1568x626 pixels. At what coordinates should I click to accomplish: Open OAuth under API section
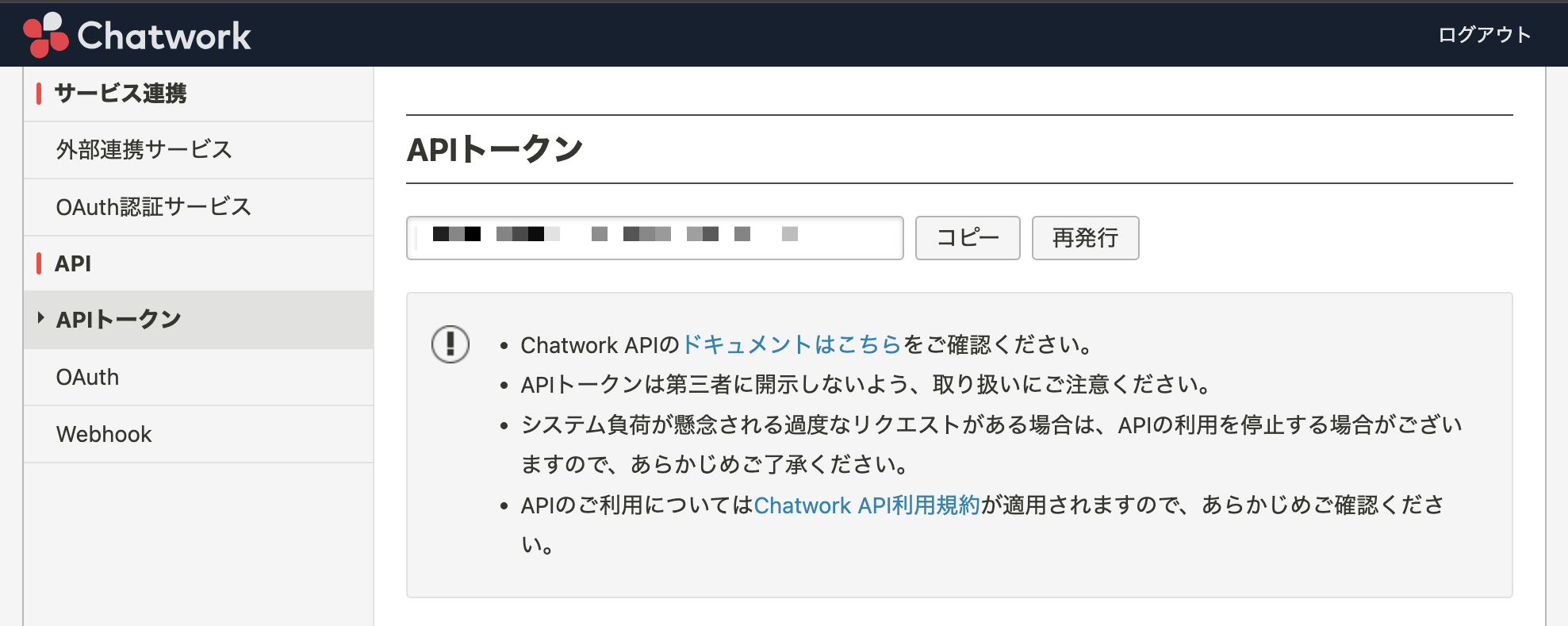[x=198, y=377]
